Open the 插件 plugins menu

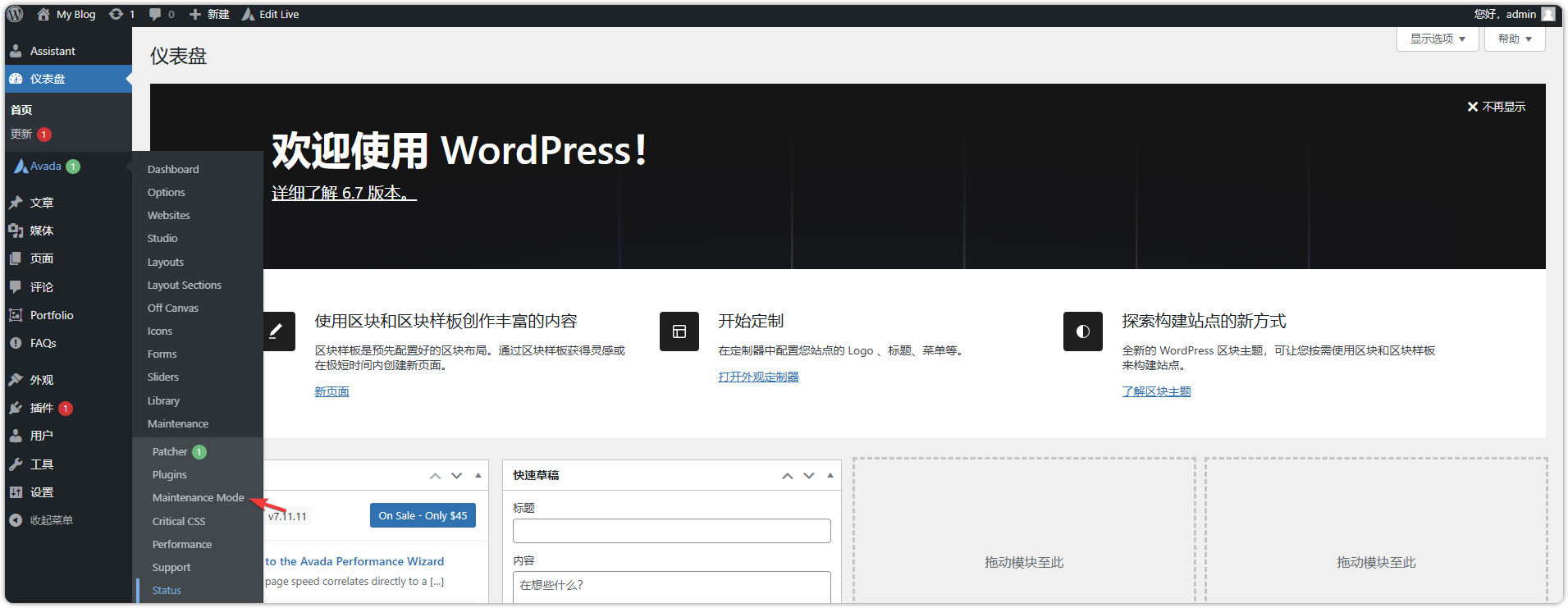(68, 408)
